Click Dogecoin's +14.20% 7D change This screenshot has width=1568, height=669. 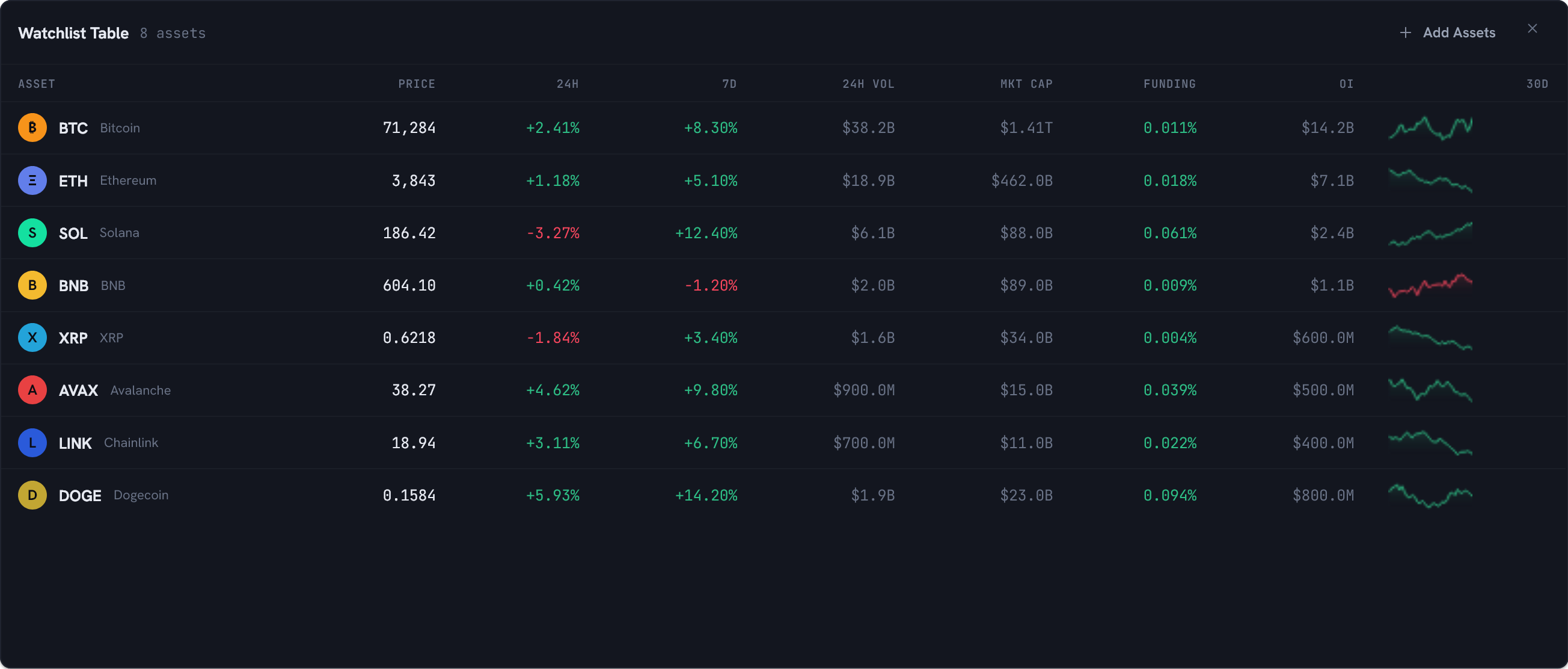point(706,496)
